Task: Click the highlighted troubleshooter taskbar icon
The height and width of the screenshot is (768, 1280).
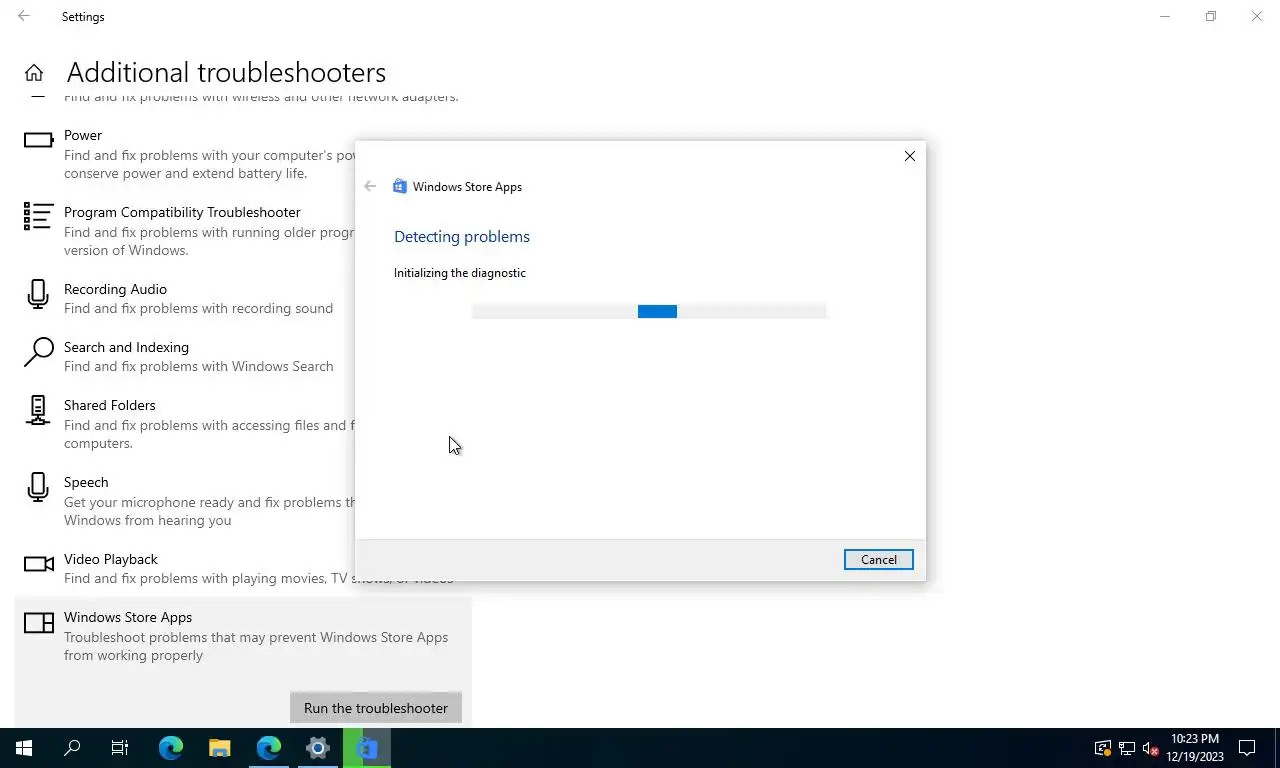Action: click(x=367, y=748)
